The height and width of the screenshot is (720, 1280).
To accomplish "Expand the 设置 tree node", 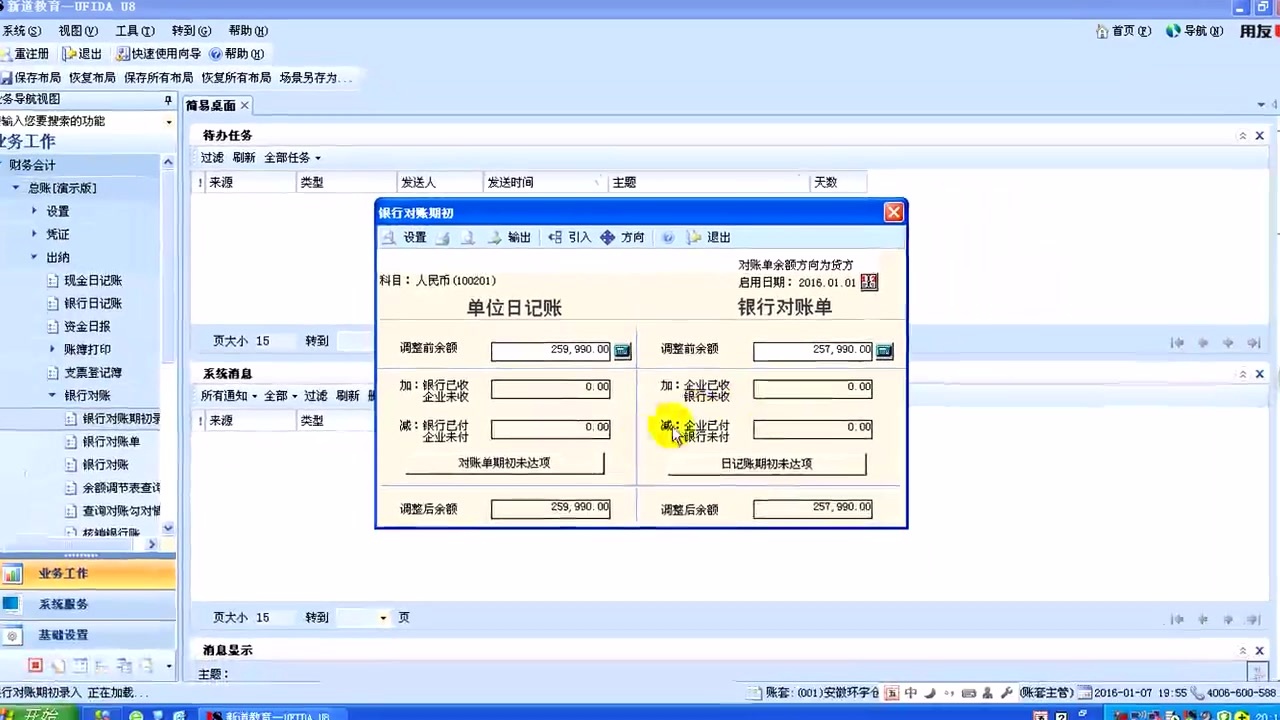I will point(34,211).
